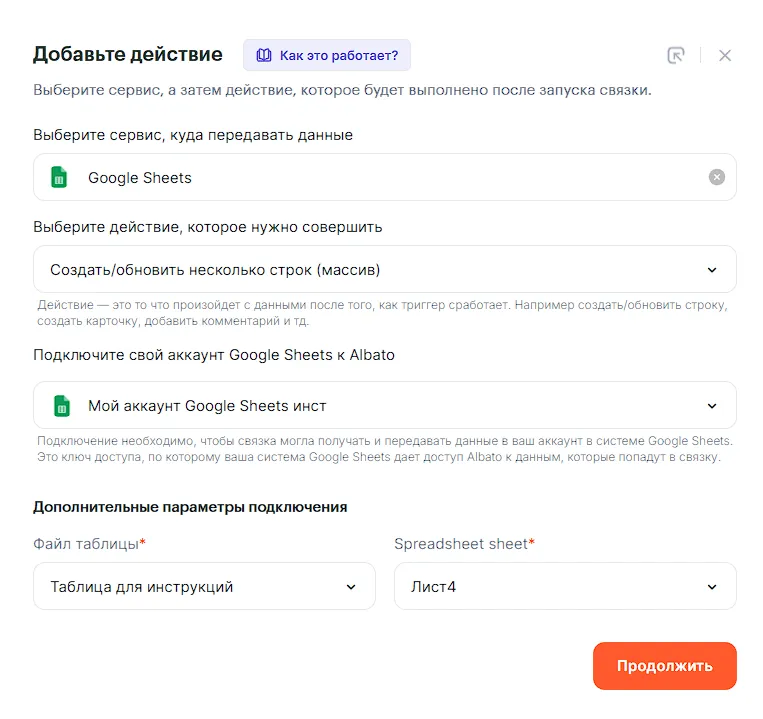
Task: Expand the action dropdown chevron
Action: [712, 270]
